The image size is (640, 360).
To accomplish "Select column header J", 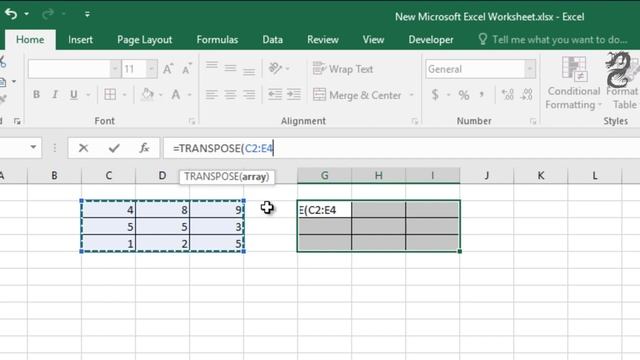I will (487, 176).
